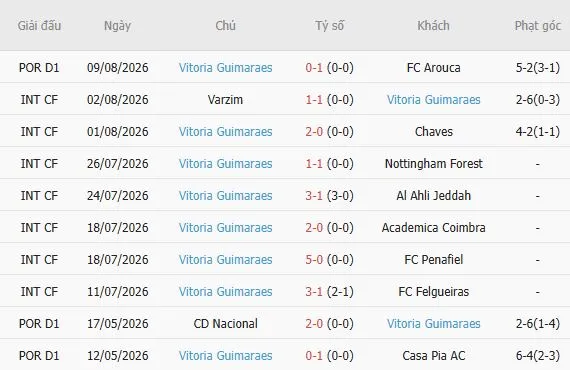This screenshot has height=370, width=570.
Task: Open Vitoria Guimaraes link in 09/08/2026 row
Action: tap(225, 68)
